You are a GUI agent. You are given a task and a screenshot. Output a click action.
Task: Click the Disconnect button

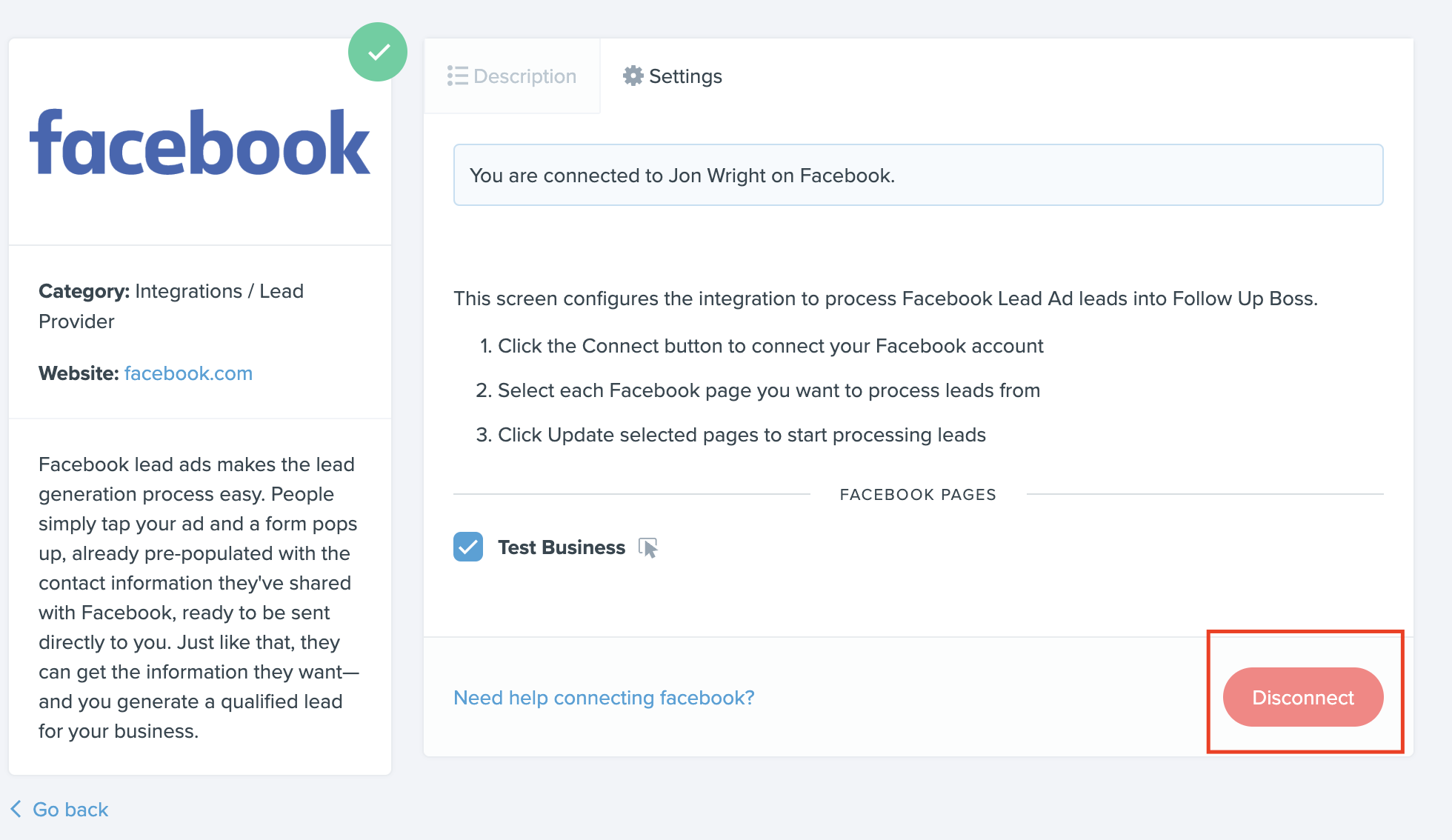tap(1304, 697)
